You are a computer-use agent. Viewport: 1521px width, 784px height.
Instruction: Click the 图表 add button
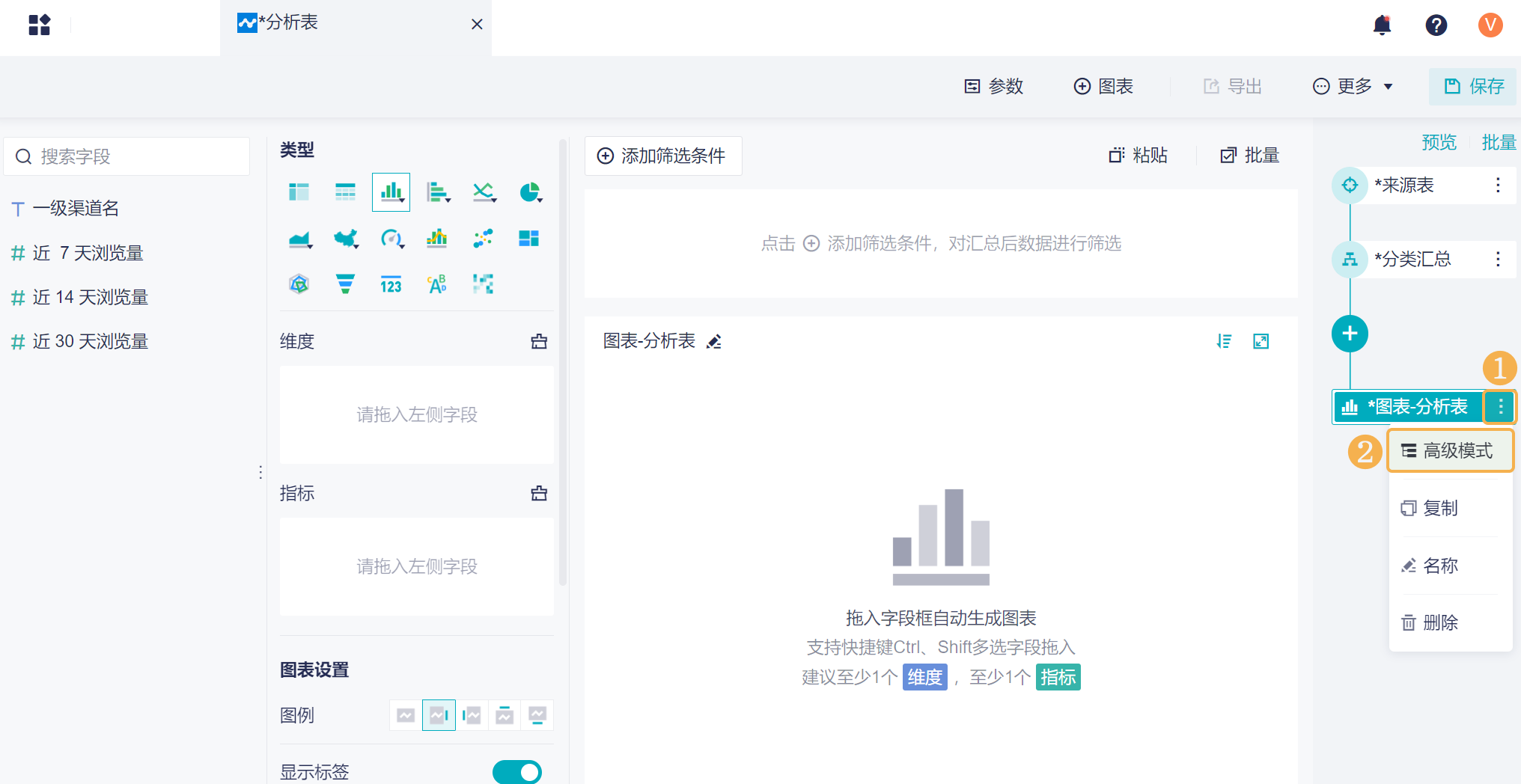point(1103,87)
